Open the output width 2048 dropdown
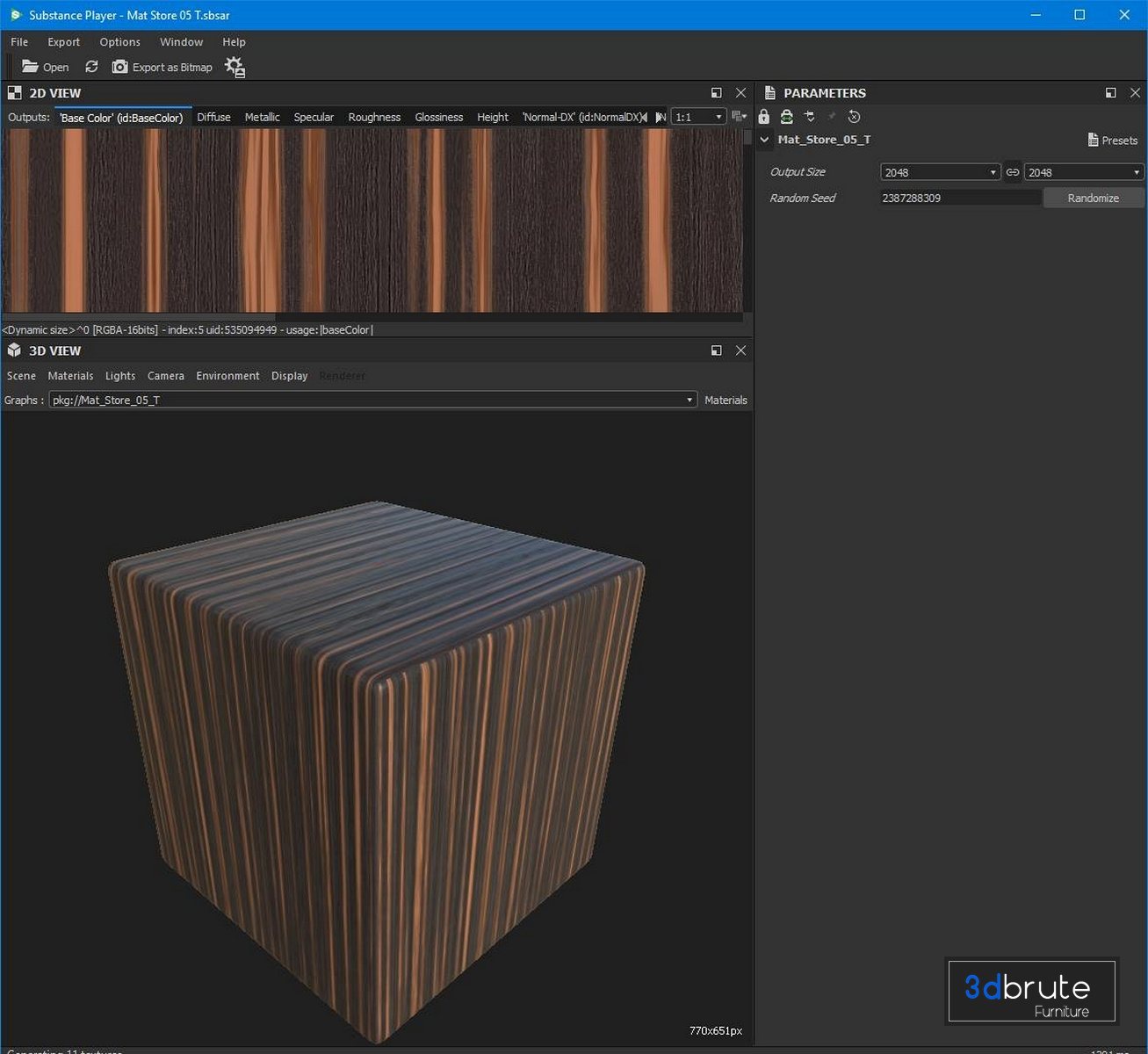Viewport: 1148px width, 1054px height. pyautogui.click(x=940, y=172)
